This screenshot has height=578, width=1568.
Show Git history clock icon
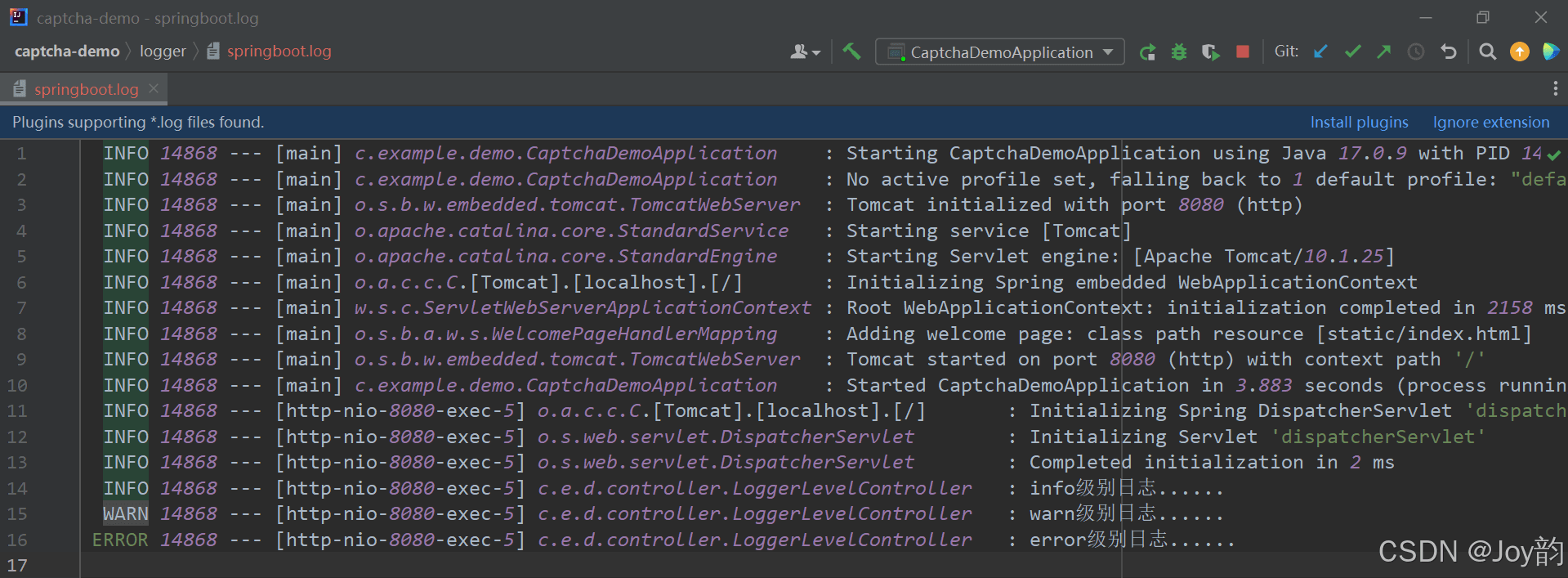(x=1416, y=52)
